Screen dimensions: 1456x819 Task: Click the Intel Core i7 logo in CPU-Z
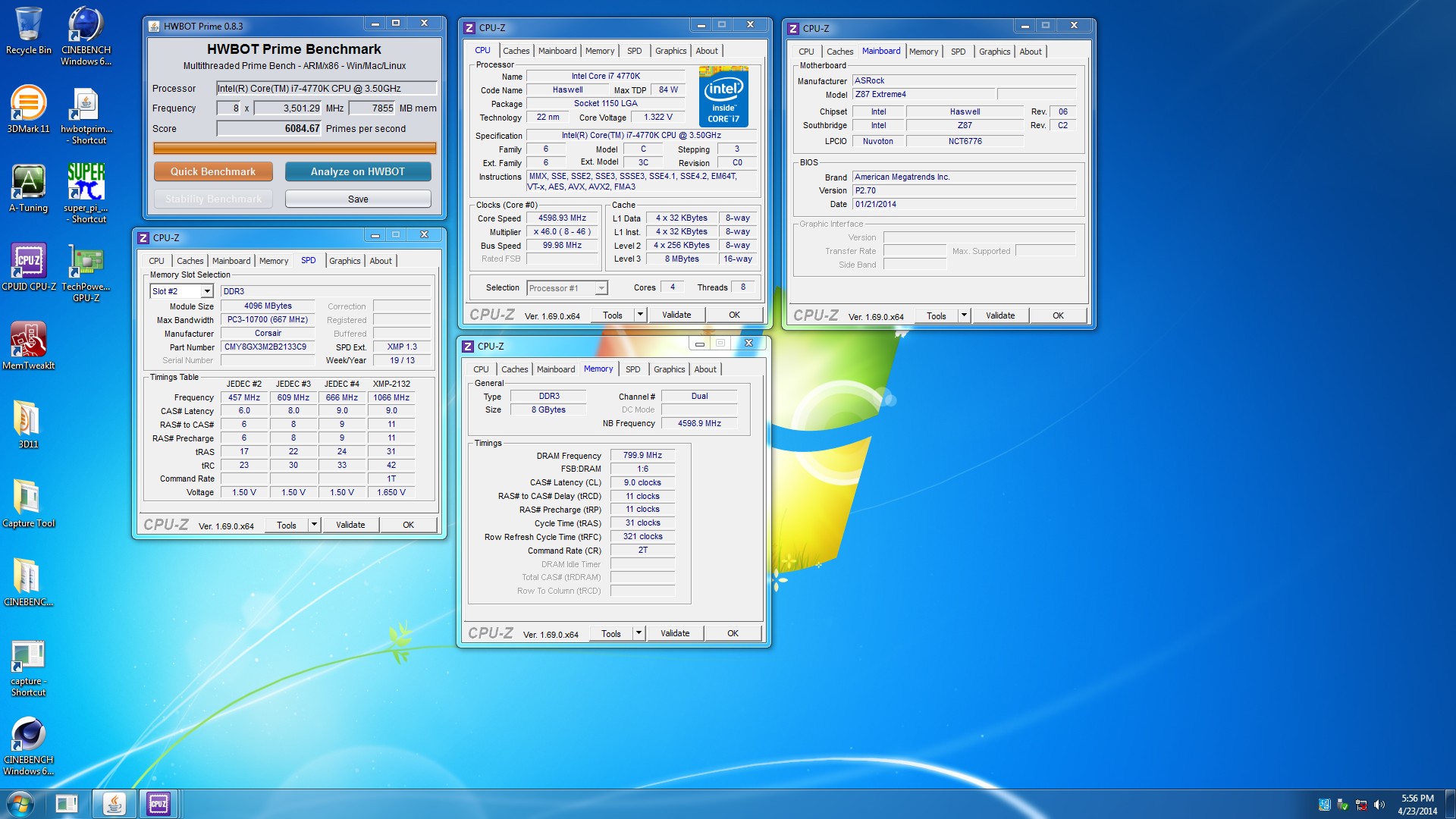click(x=723, y=96)
